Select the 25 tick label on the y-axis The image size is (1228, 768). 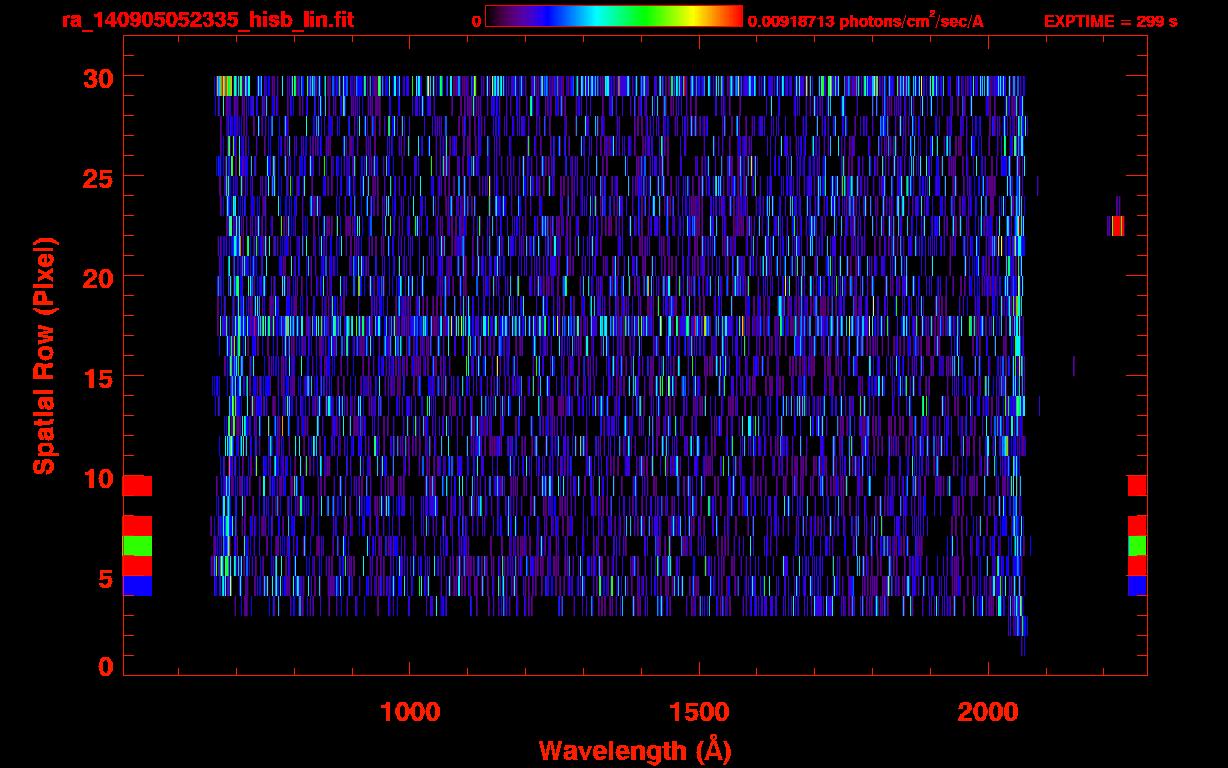pos(97,177)
